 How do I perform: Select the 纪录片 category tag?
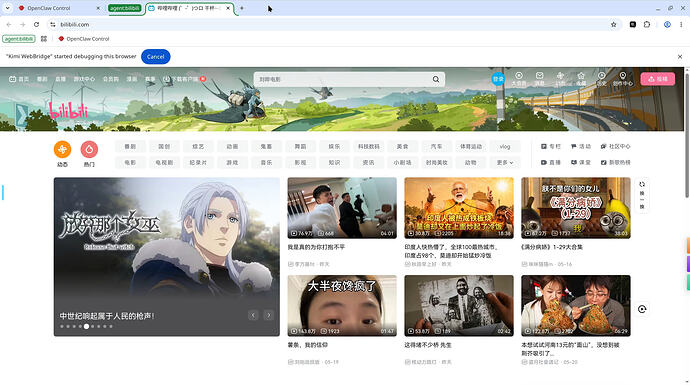[x=198, y=162]
